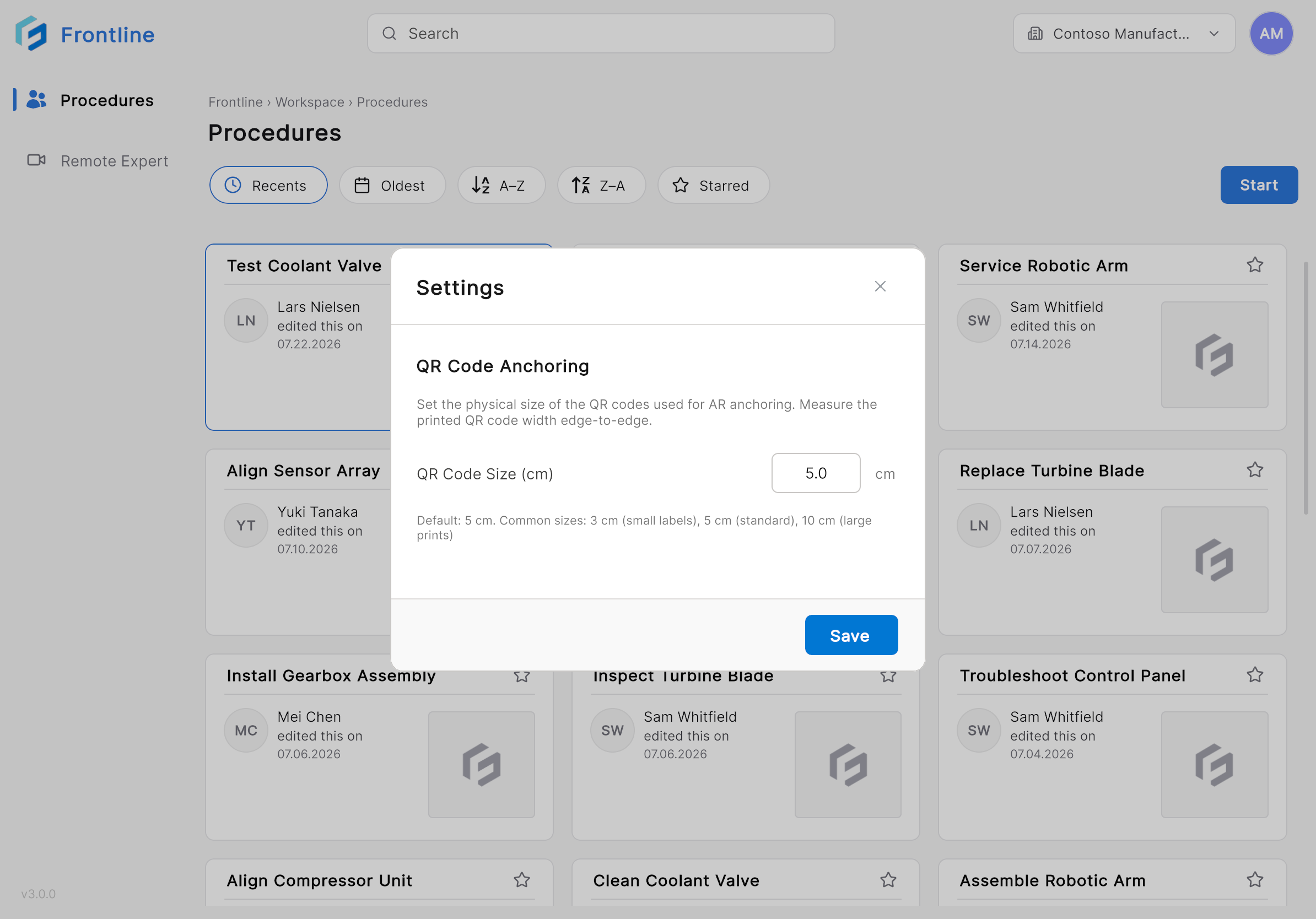Star the Assemble Robotic Arm procedure
The width and height of the screenshot is (1316, 919).
1255,880
